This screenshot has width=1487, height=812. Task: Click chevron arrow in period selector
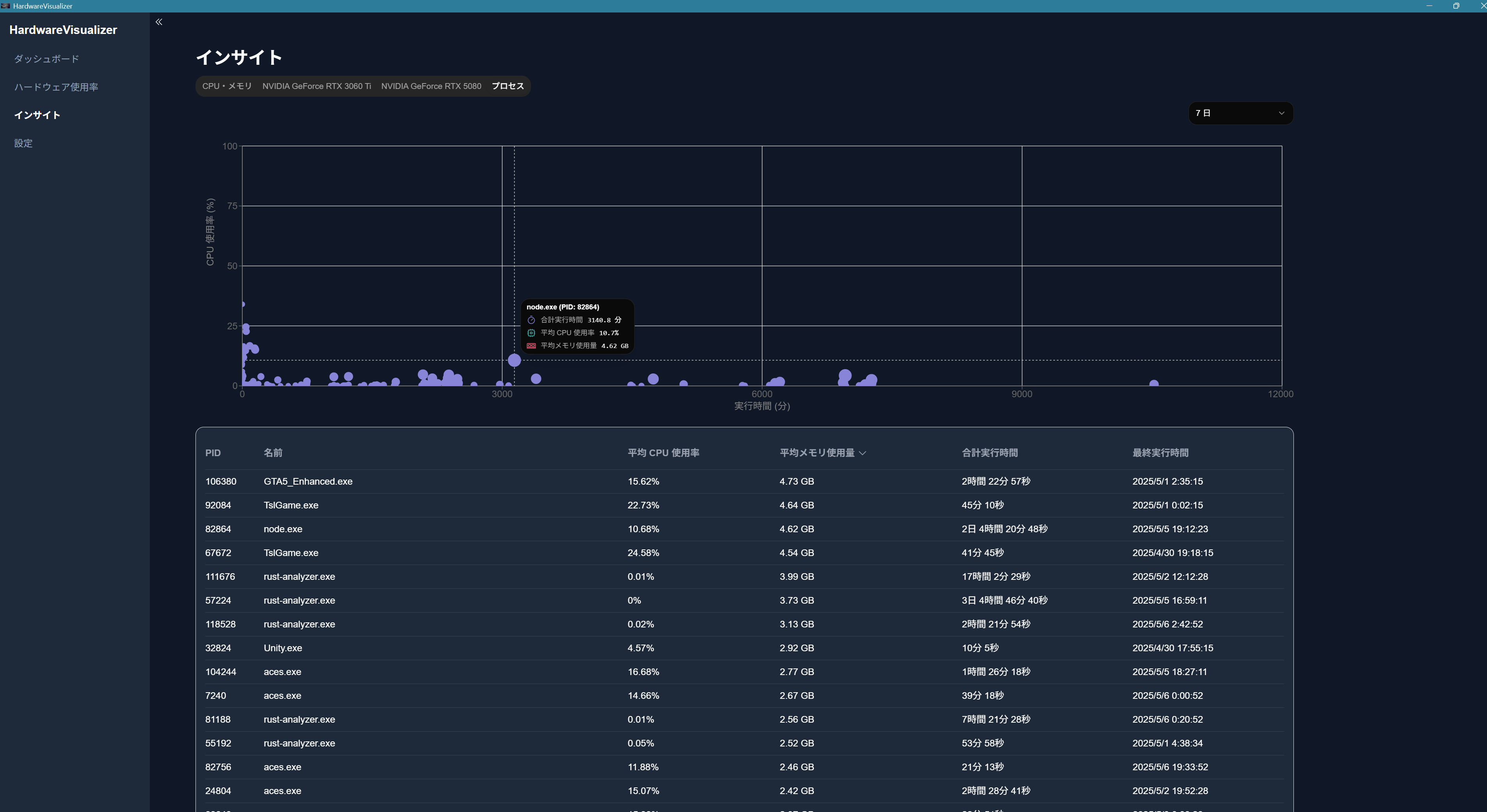pos(1281,113)
